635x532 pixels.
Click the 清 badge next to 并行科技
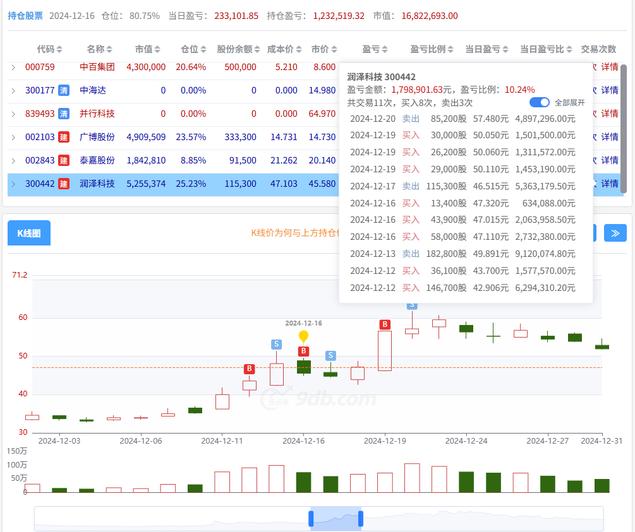pyautogui.click(x=63, y=114)
